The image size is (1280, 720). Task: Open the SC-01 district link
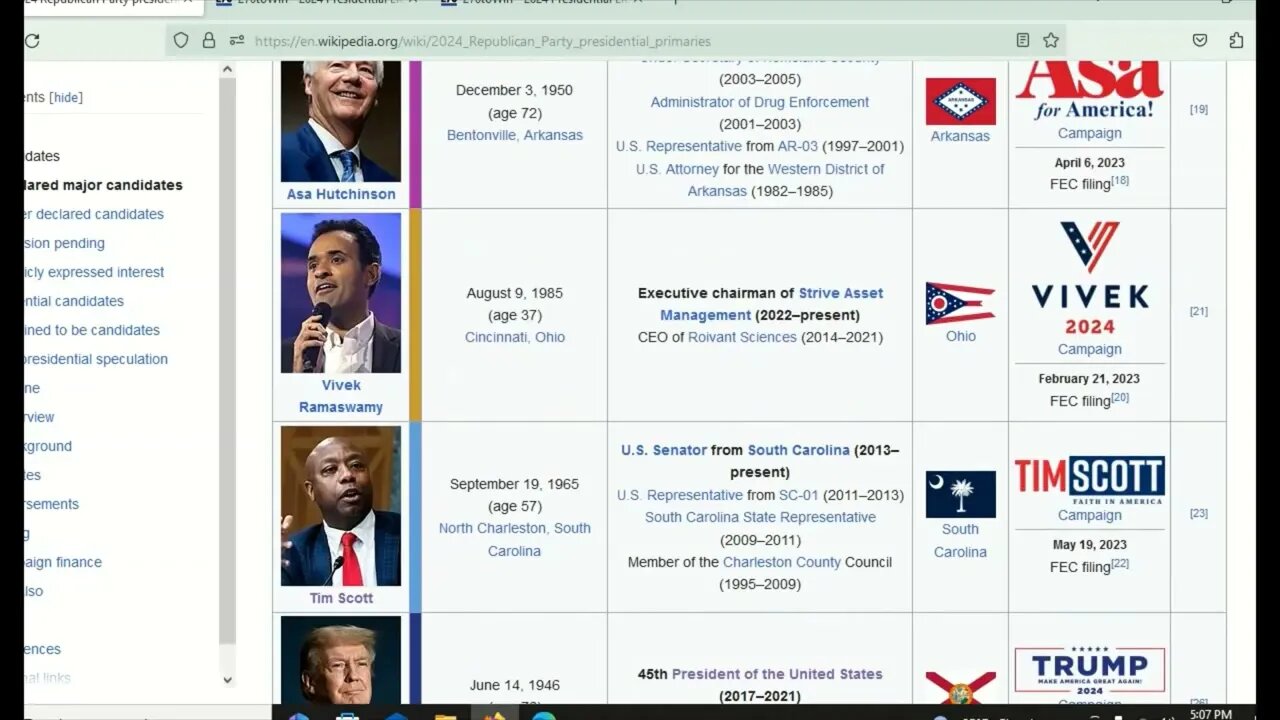[x=798, y=495]
